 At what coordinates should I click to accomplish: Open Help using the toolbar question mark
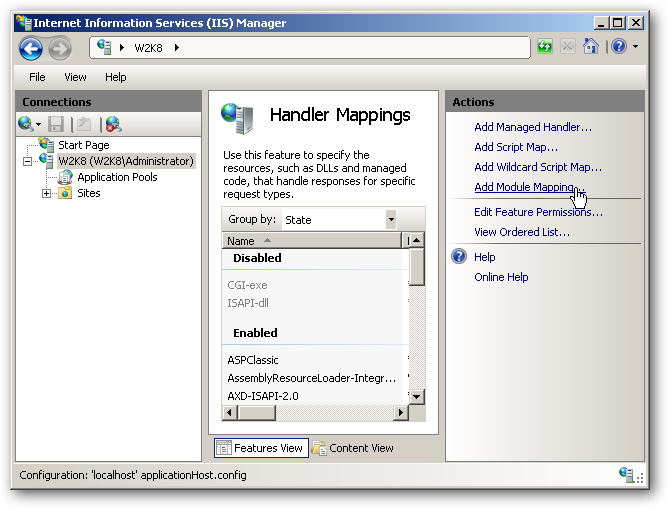pos(619,46)
